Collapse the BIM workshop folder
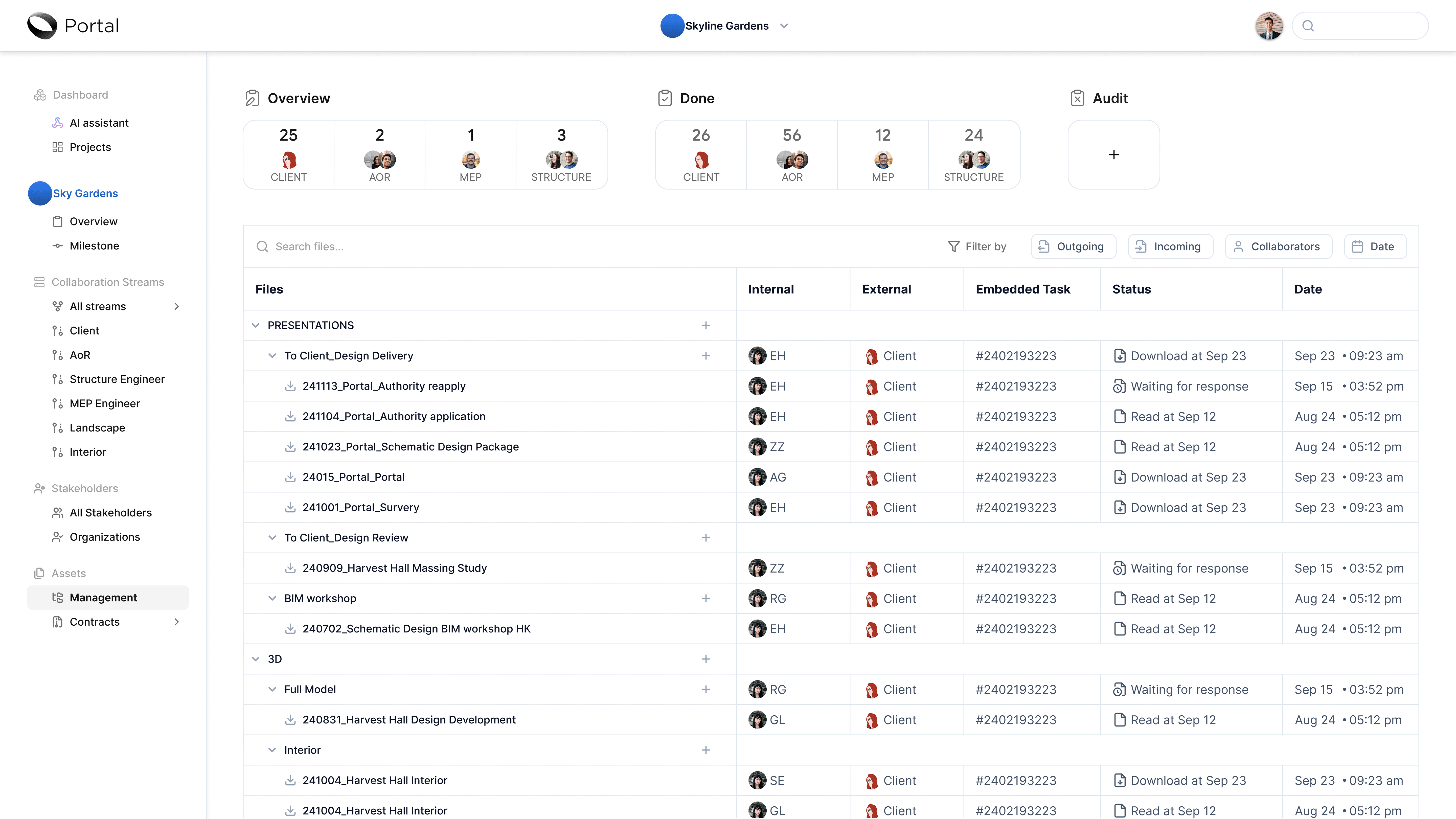The height and width of the screenshot is (819, 1456). pos(272,599)
